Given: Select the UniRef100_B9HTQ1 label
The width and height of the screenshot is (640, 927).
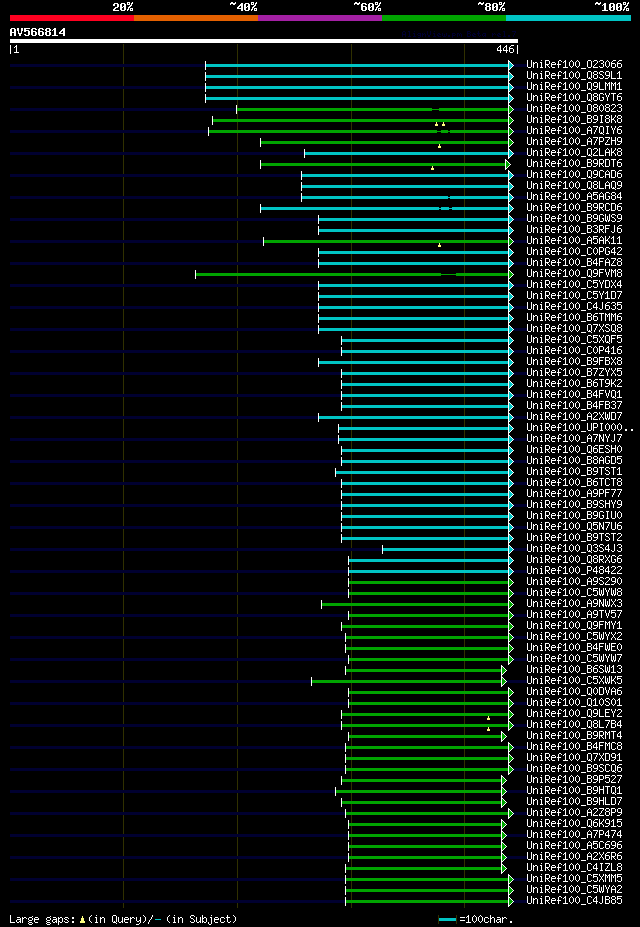Looking at the screenshot, I should click(574, 790).
